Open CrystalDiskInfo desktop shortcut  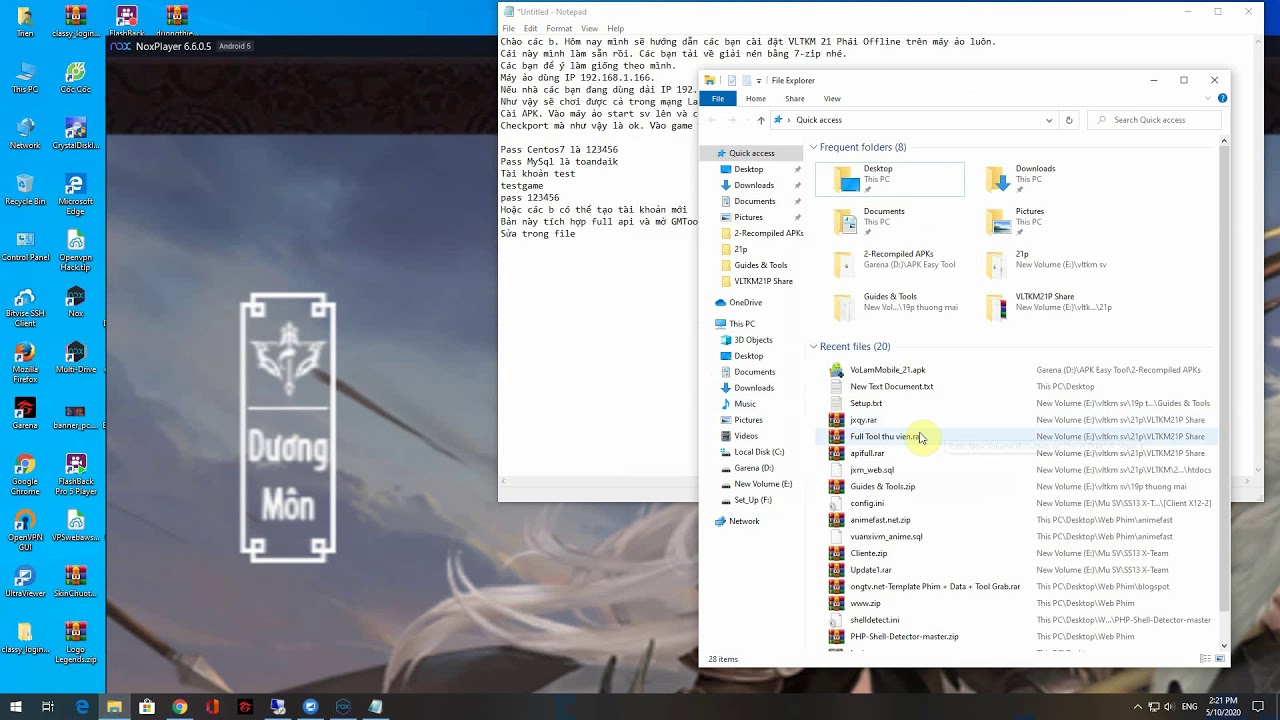click(x=75, y=131)
